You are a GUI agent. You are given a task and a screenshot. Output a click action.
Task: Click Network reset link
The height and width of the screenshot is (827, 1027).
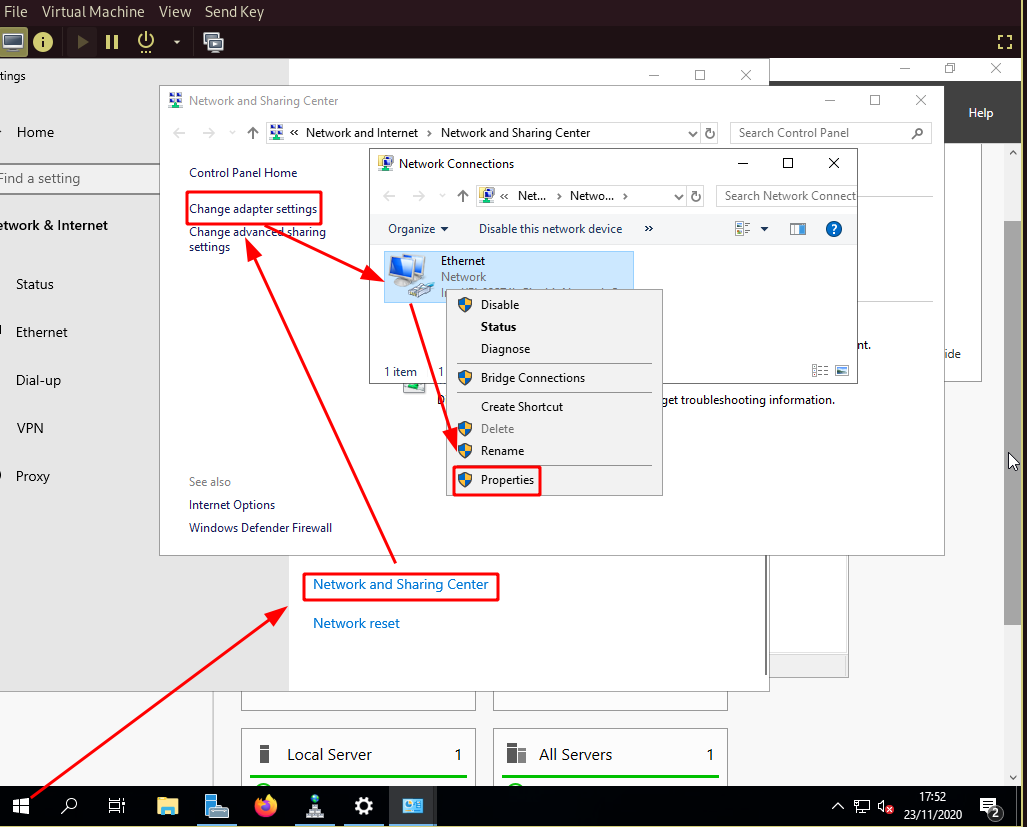(x=356, y=623)
